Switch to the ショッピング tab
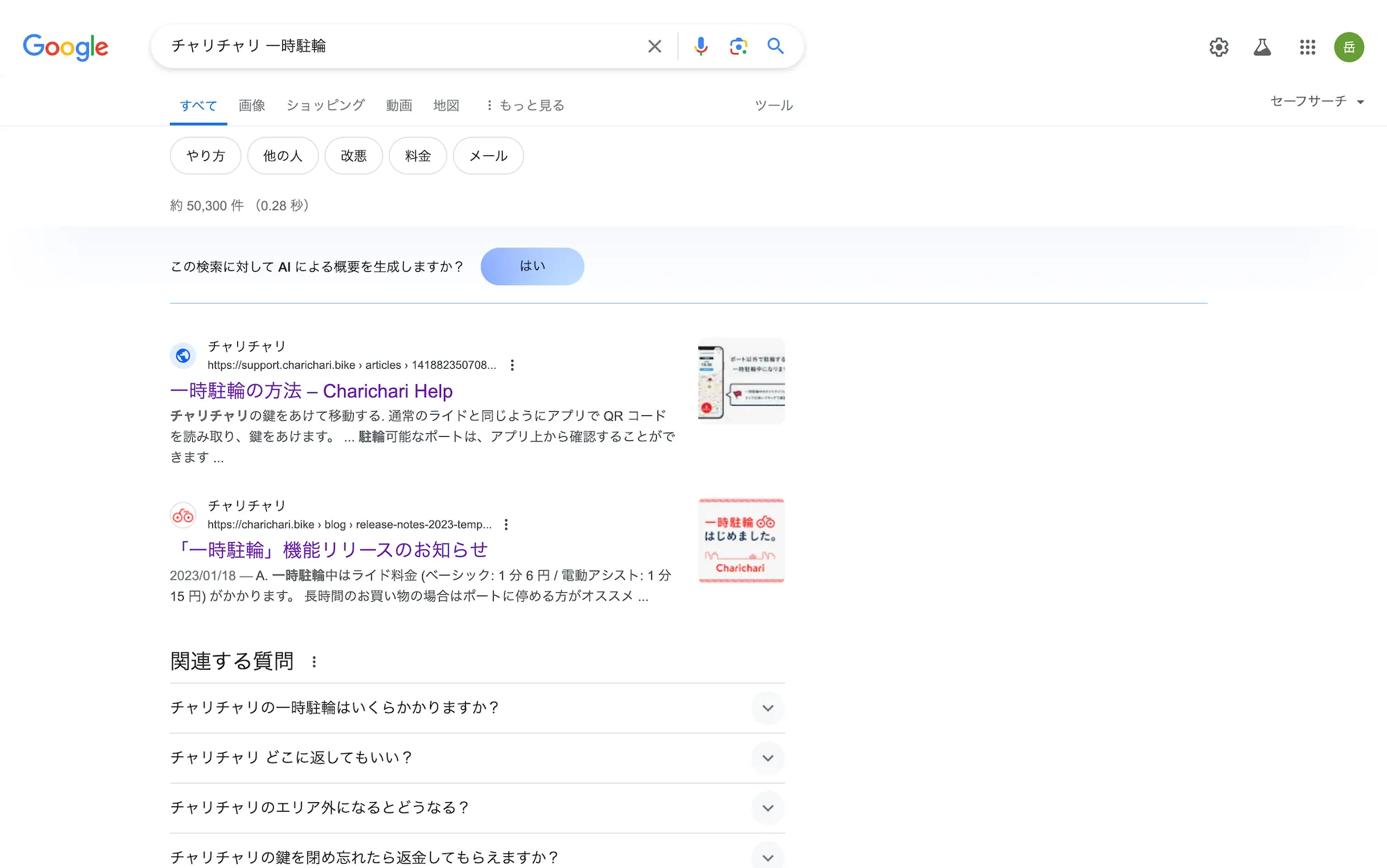This screenshot has height=868, width=1387. coord(325,105)
